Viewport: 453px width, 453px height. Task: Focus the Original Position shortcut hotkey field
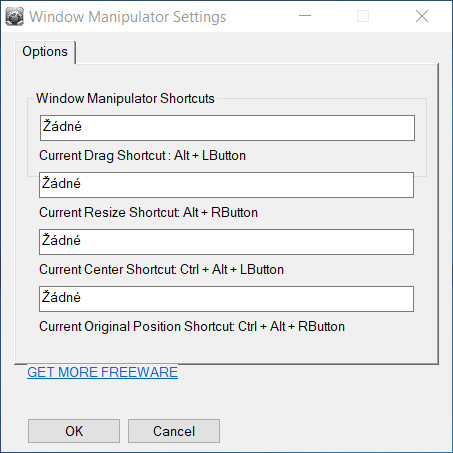point(227,299)
